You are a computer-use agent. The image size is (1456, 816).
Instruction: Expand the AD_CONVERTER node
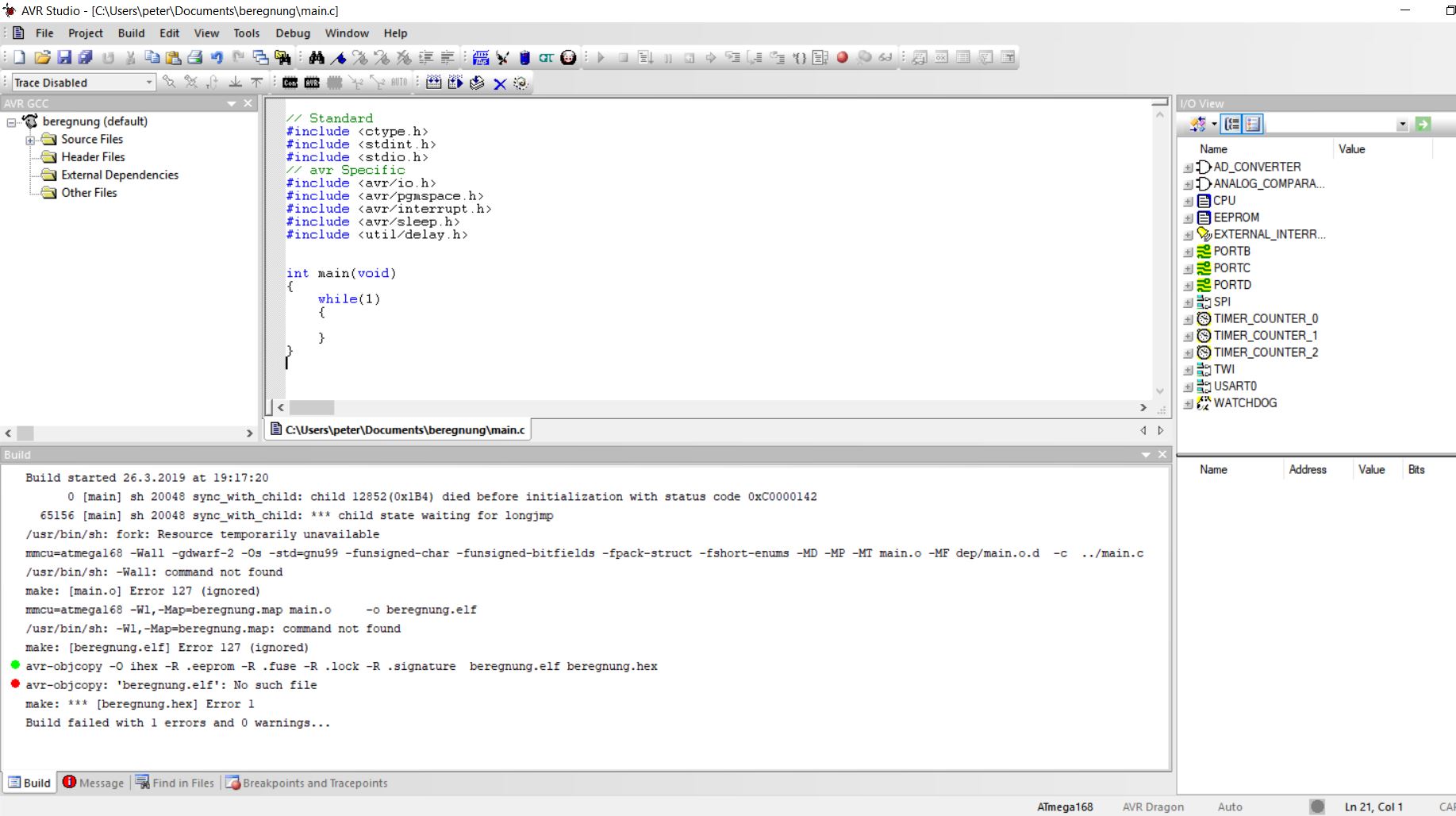[x=1188, y=167]
